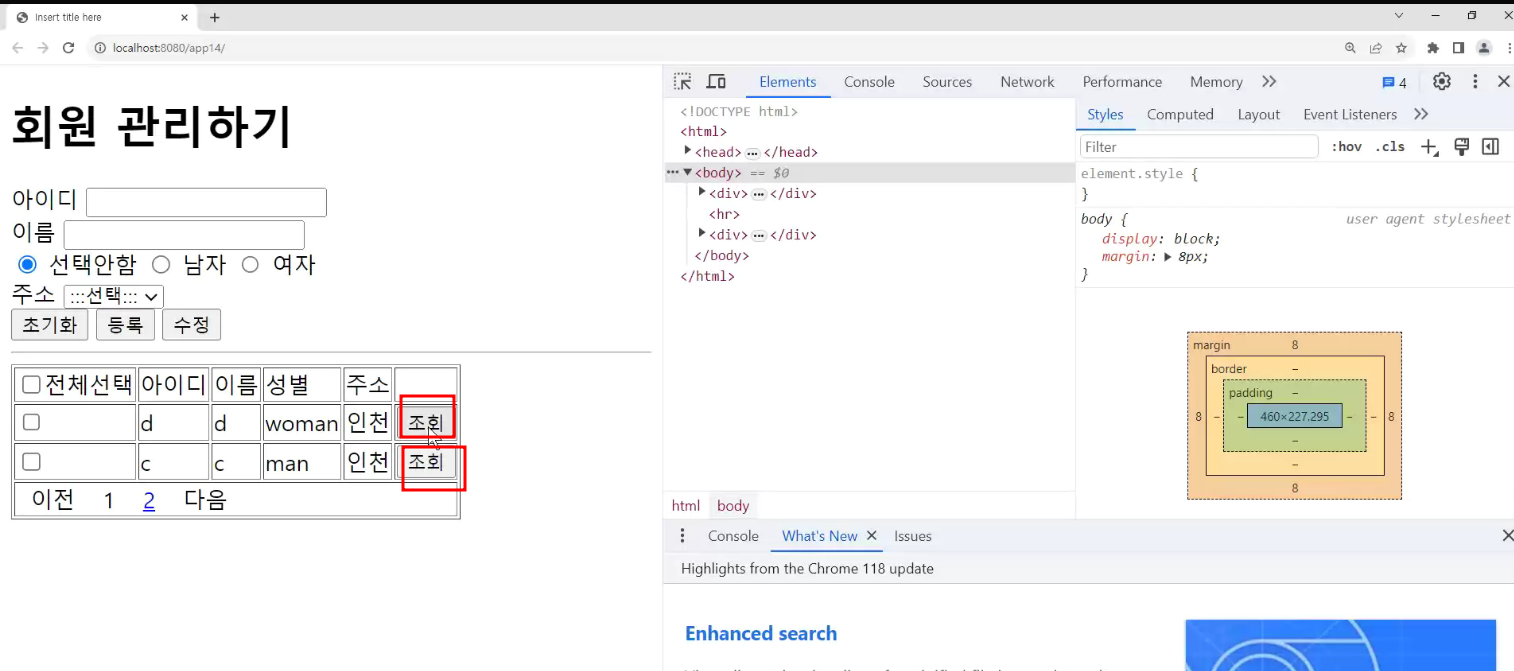The width and height of the screenshot is (1514, 671).
Task: Select the 여자 radio button
Action: 250,264
